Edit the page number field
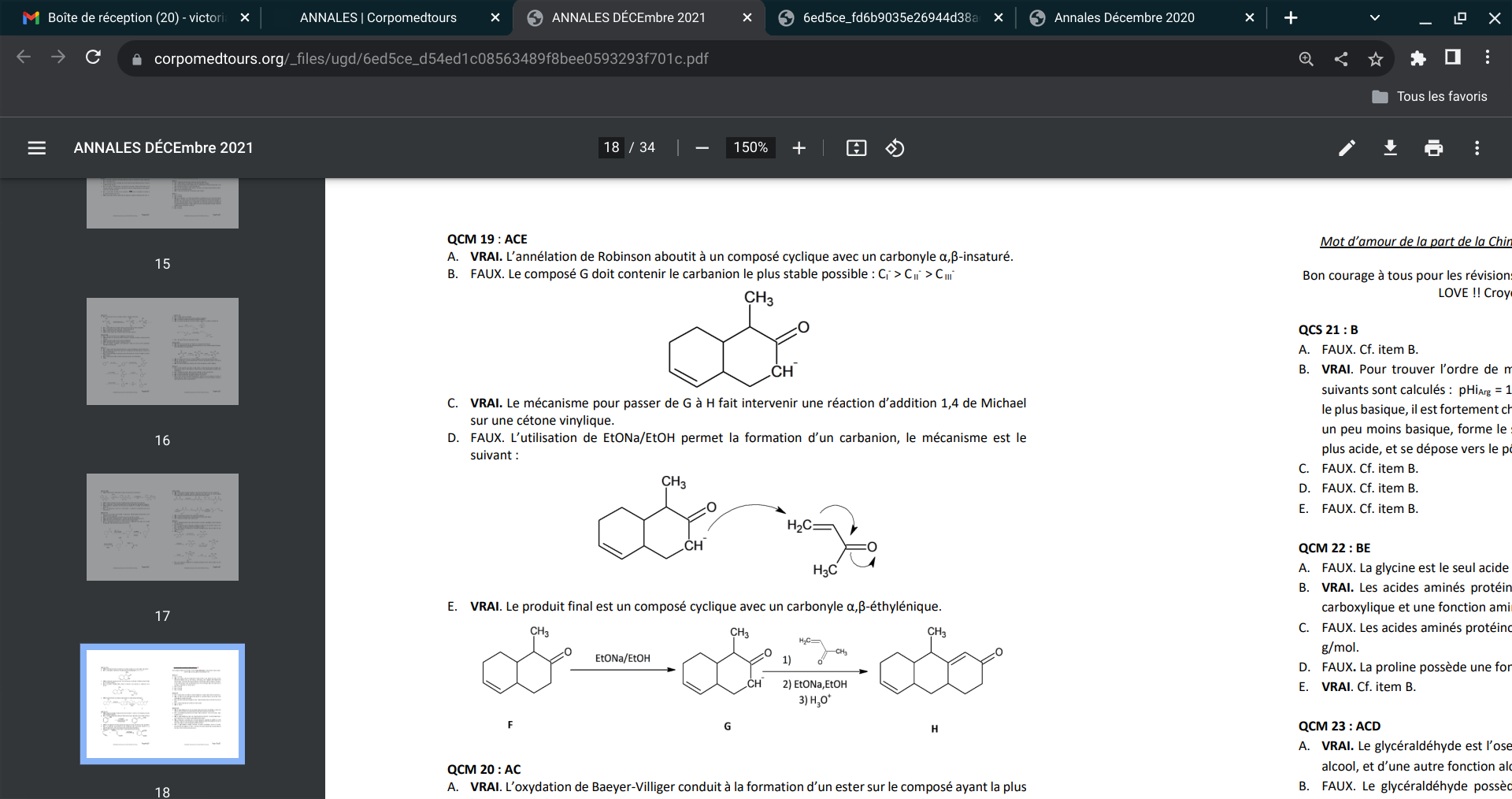1512x799 pixels. coord(611,147)
